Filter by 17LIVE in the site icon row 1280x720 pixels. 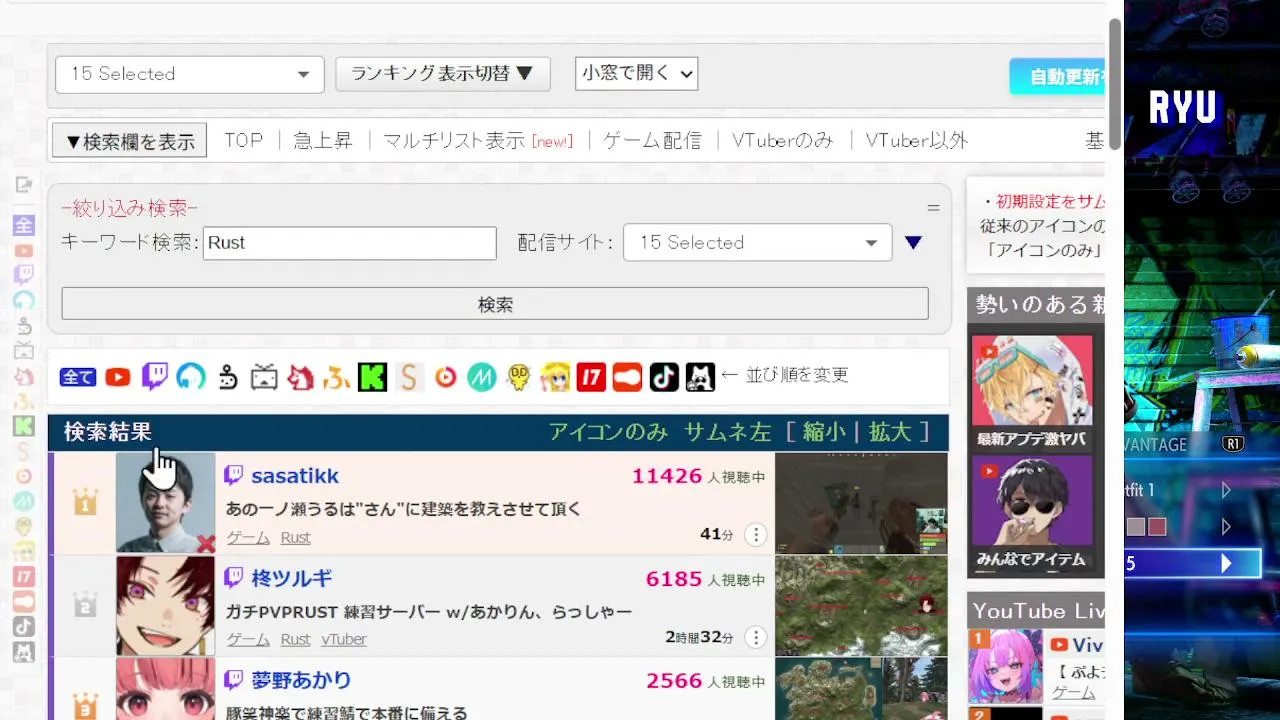pos(591,377)
